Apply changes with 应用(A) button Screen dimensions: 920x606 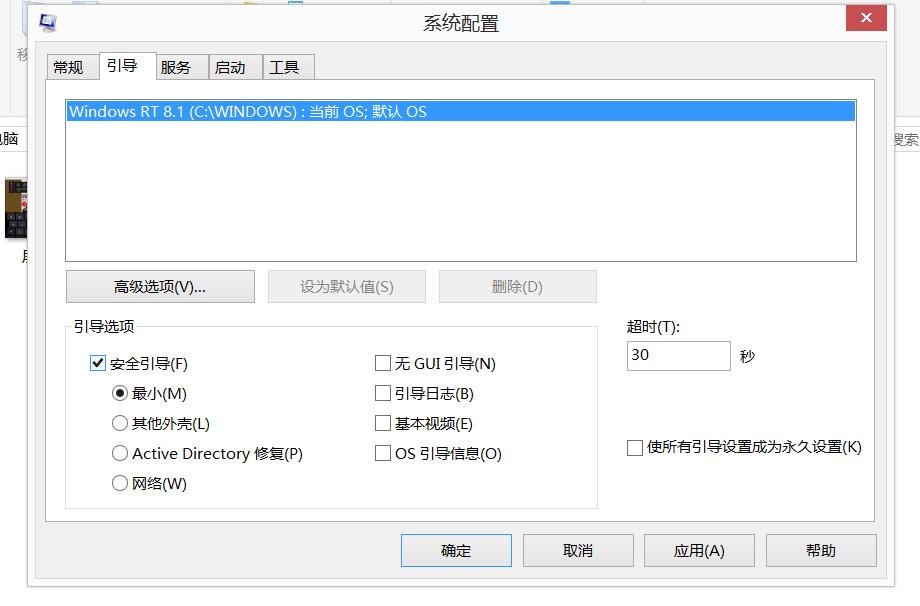[x=699, y=550]
